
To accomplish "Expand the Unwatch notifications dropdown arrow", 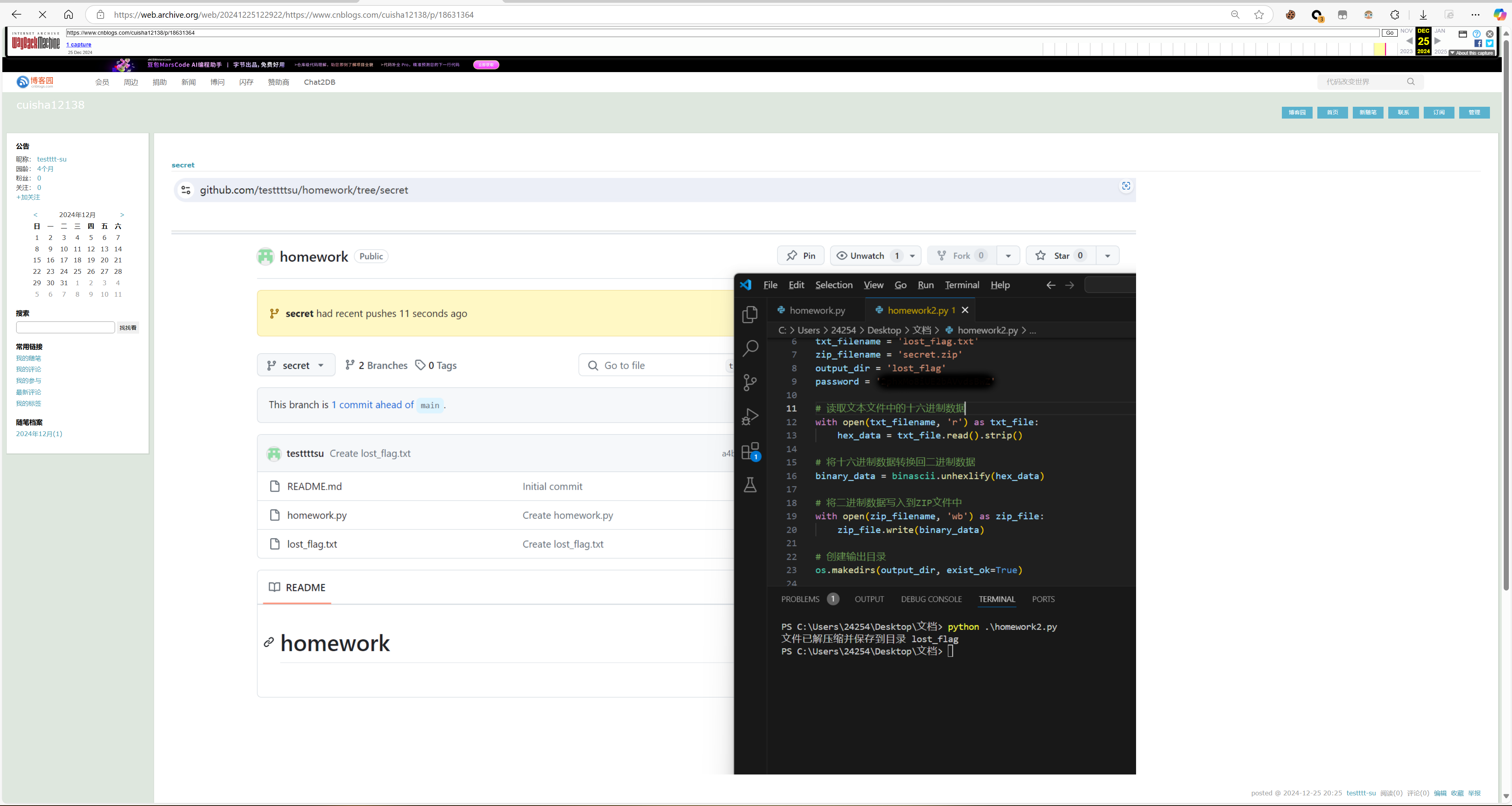I will coord(912,256).
